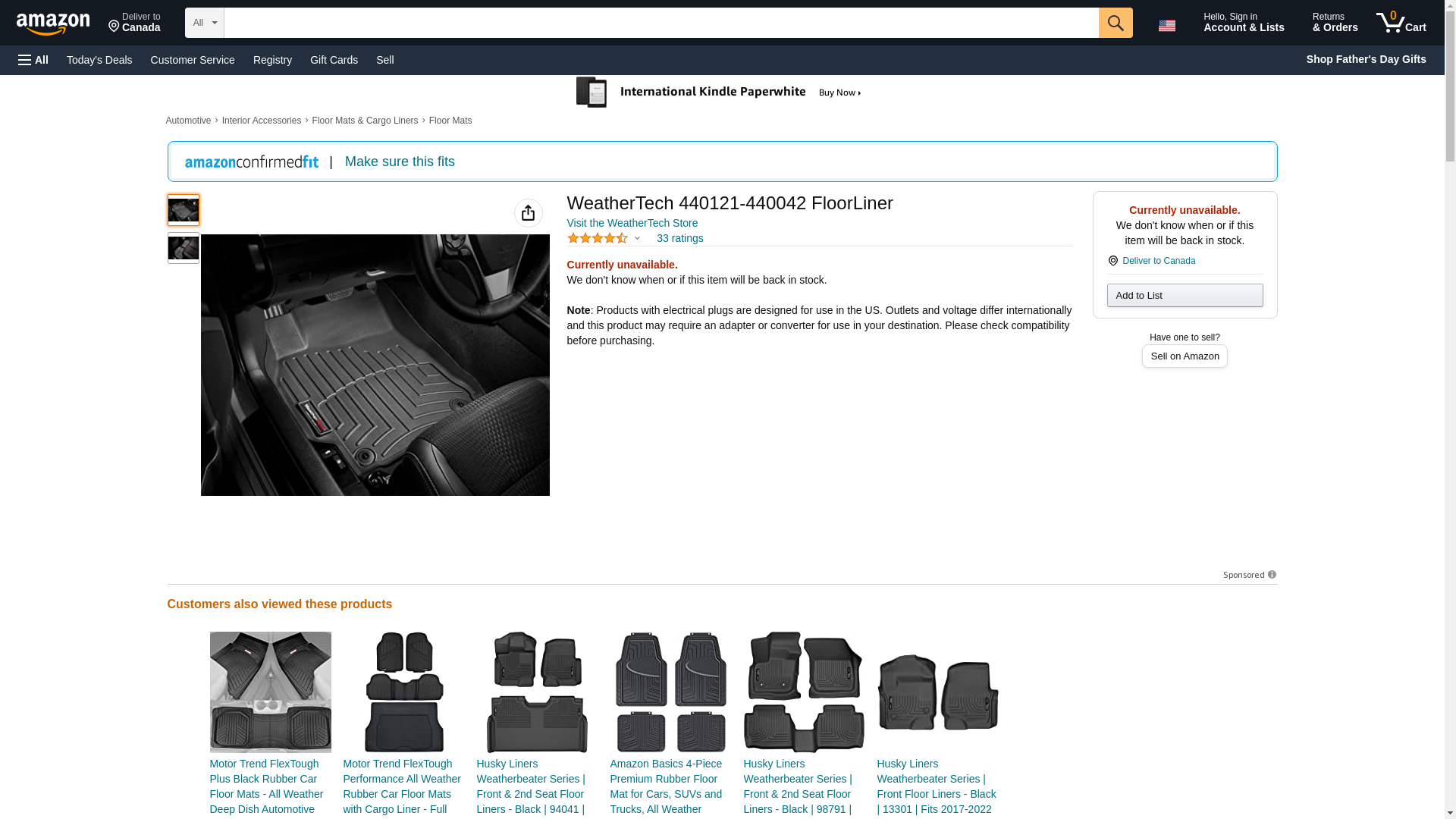The height and width of the screenshot is (819, 1456).
Task: Click the Sell on Amazon button
Action: coord(1184,356)
